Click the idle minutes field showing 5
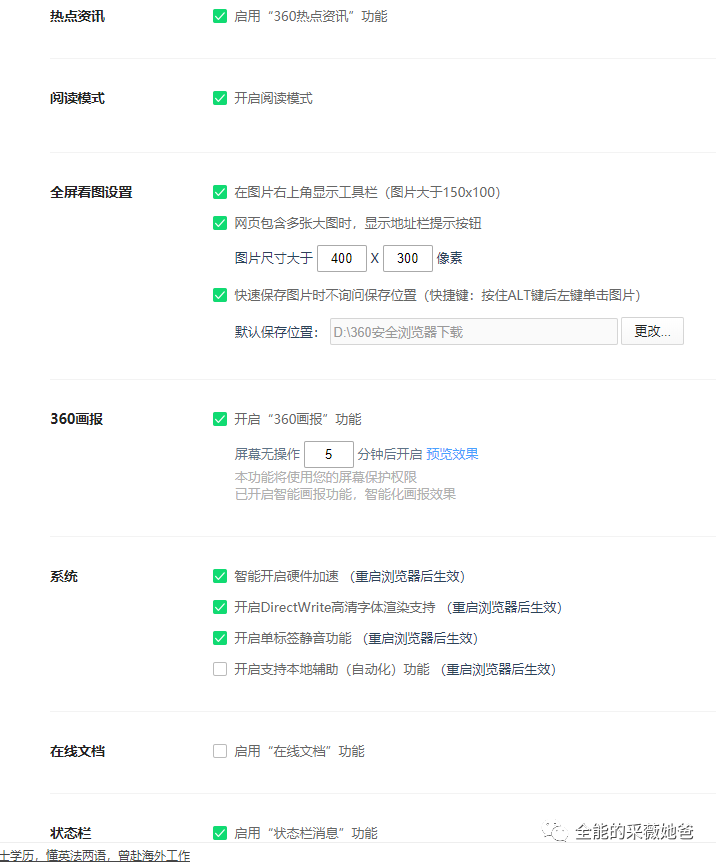This screenshot has height=862, width=716. click(328, 454)
